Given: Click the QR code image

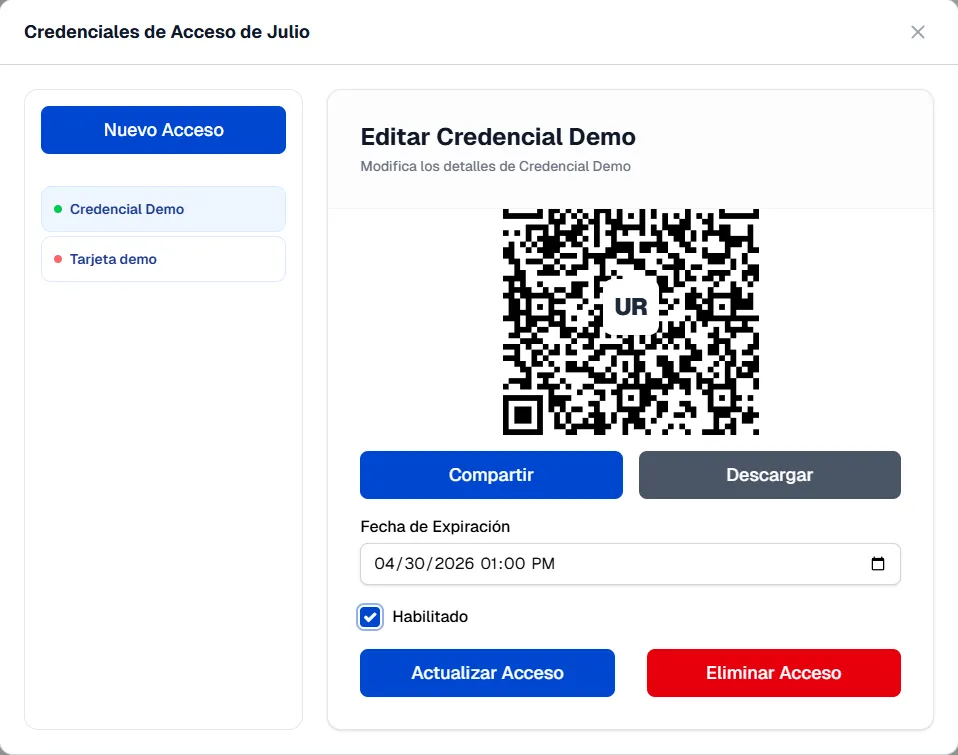Looking at the screenshot, I should click(x=631, y=322).
